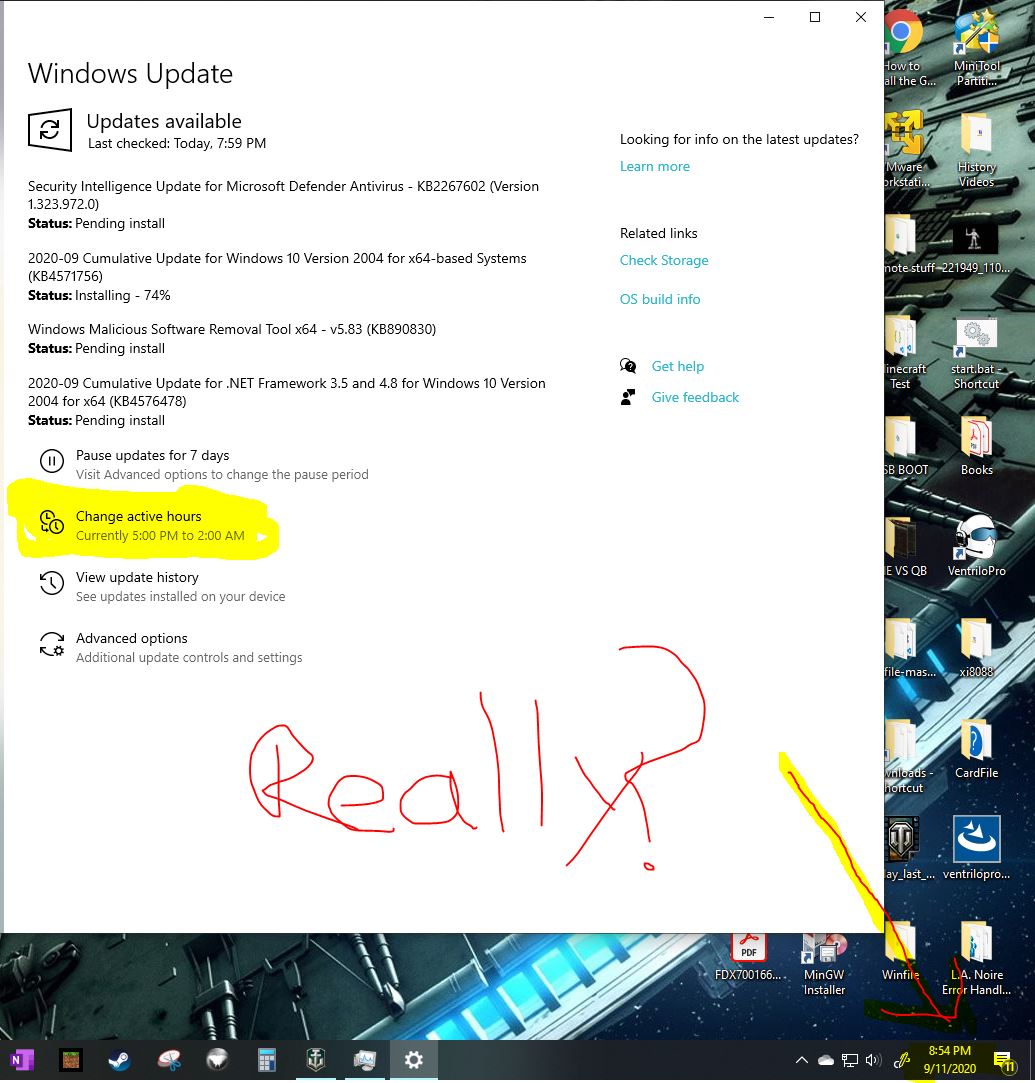
Task: Open View update history
Action: pyautogui.click(x=162, y=586)
